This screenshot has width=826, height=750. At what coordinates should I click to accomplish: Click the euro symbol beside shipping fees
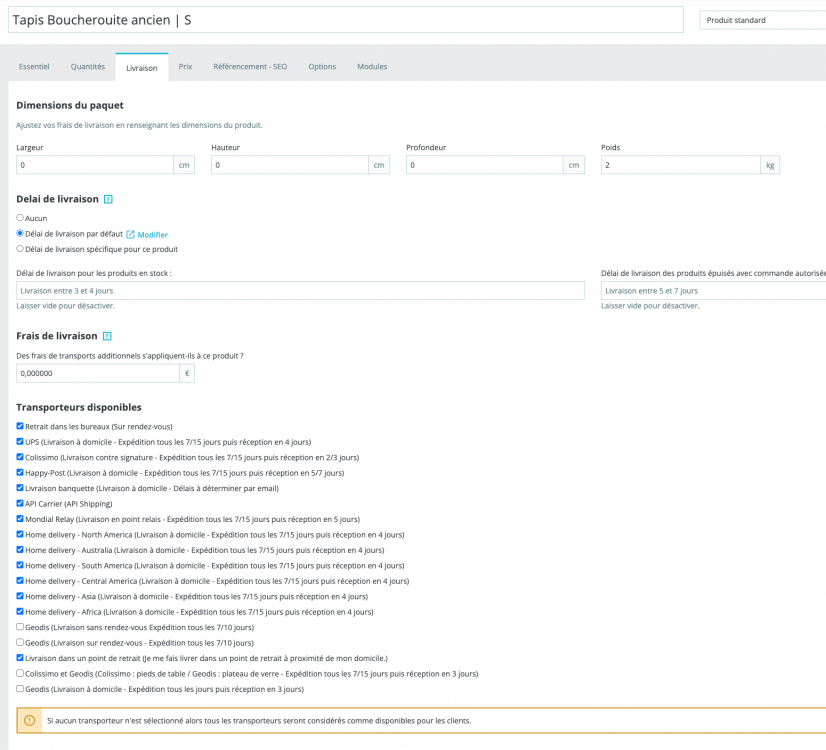187,373
